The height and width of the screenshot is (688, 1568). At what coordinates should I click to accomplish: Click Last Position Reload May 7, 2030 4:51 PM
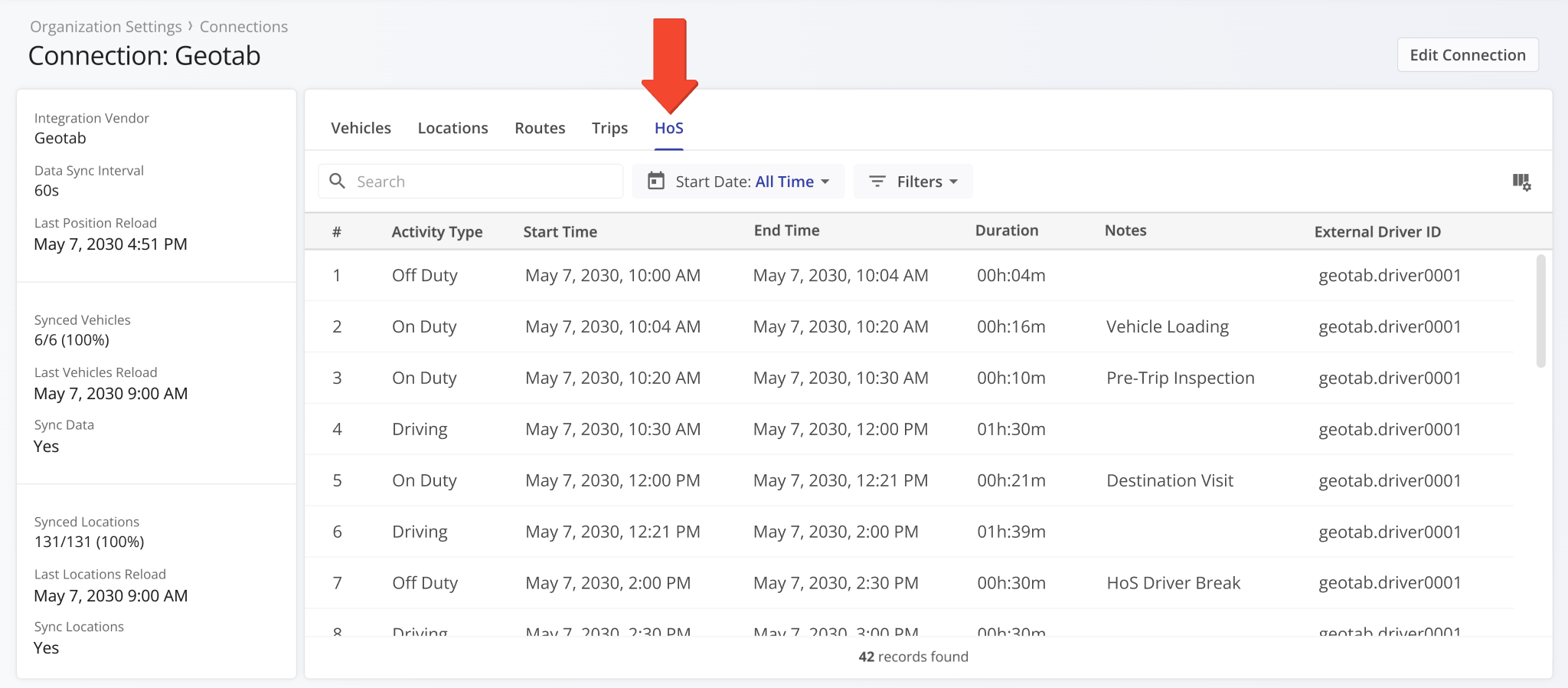110,244
